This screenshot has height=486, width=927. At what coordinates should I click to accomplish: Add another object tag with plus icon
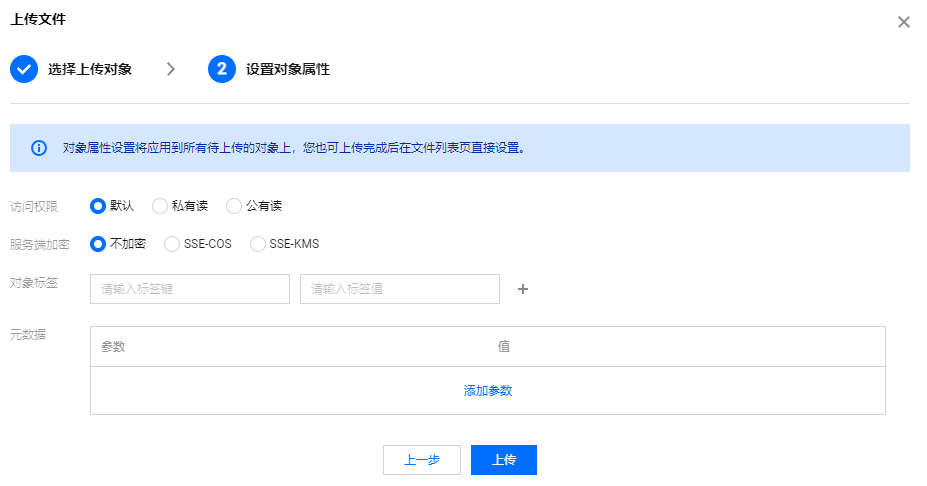click(523, 289)
